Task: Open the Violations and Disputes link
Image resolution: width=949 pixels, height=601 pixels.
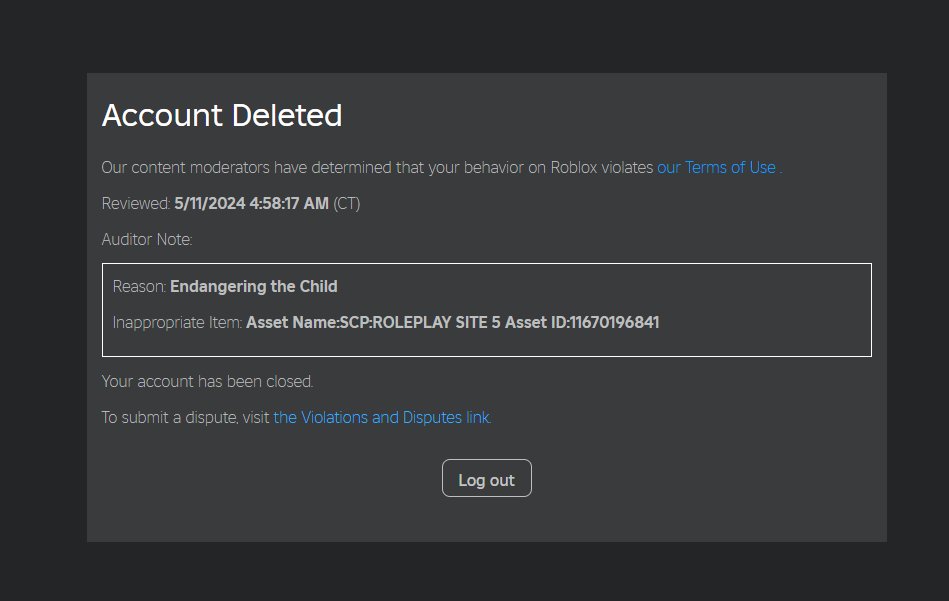Action: [x=382, y=418]
